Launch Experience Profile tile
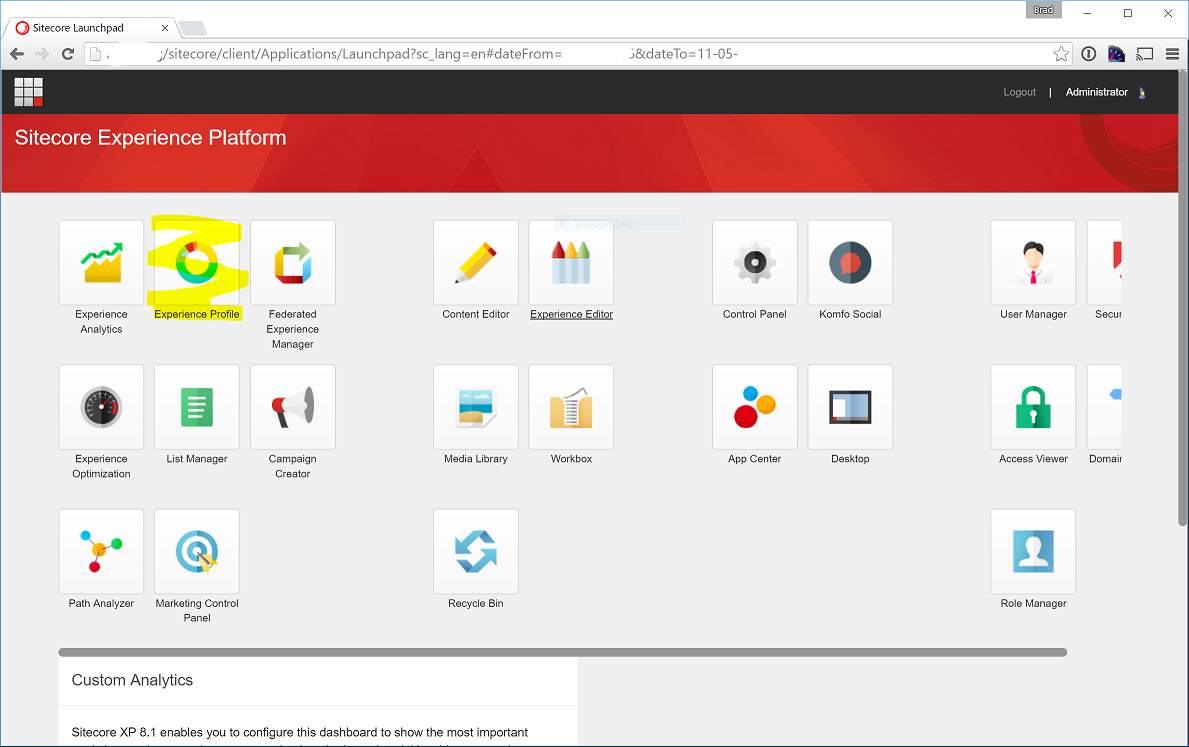This screenshot has width=1189, height=747. [196, 262]
